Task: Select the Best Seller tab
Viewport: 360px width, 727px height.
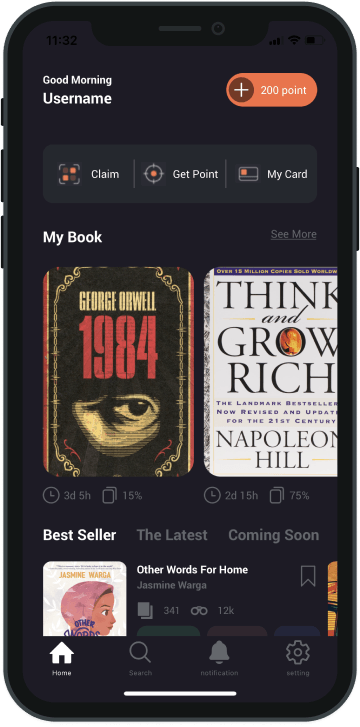Action: coord(79,535)
